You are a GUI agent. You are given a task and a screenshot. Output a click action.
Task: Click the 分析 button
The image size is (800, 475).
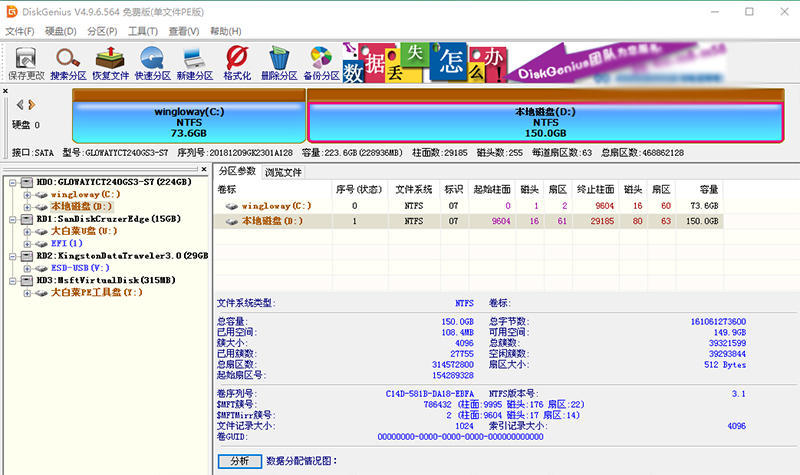point(239,461)
